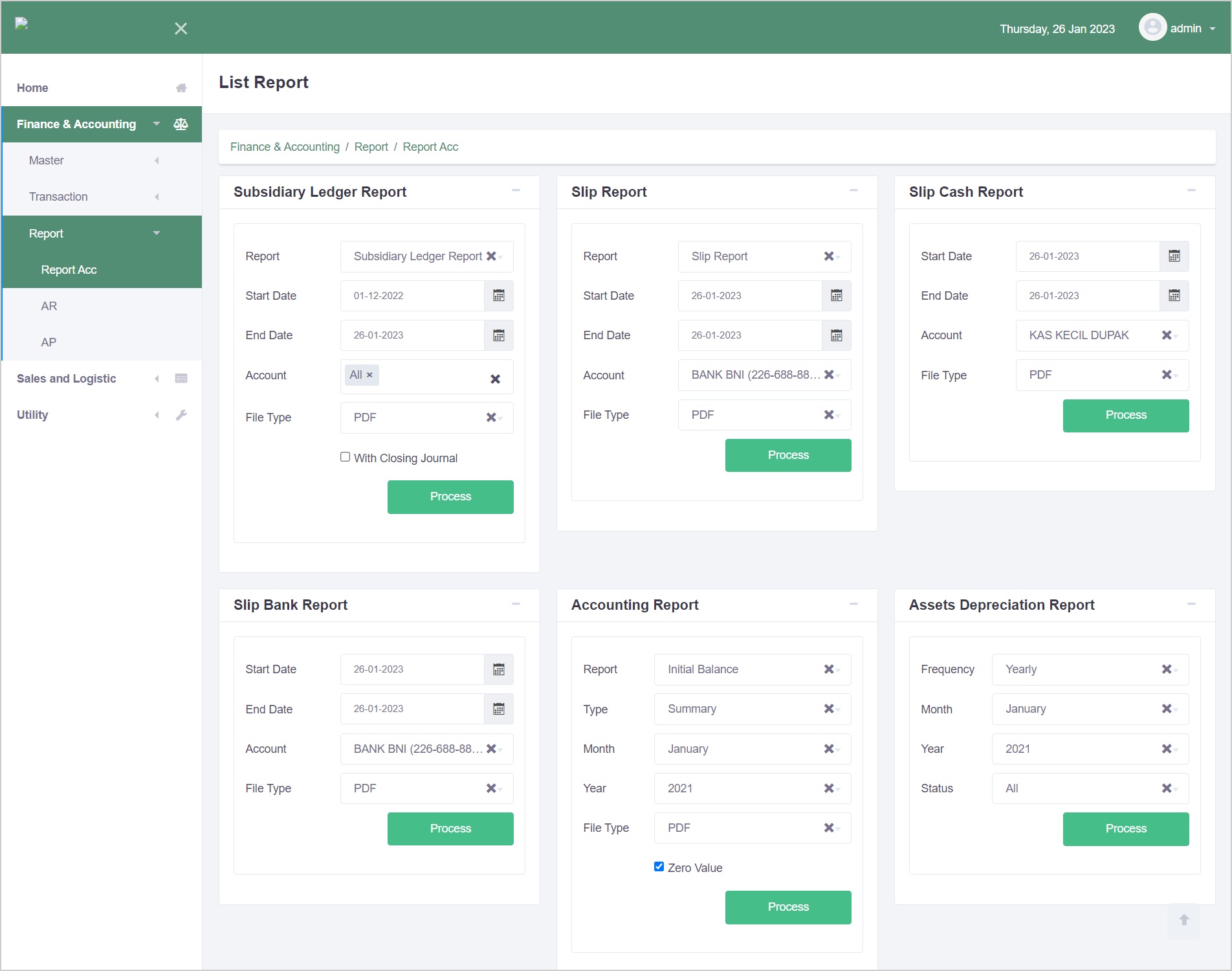Viewport: 1232px width, 971px height.
Task: Collapse the Slip Report panel
Action: [853, 191]
